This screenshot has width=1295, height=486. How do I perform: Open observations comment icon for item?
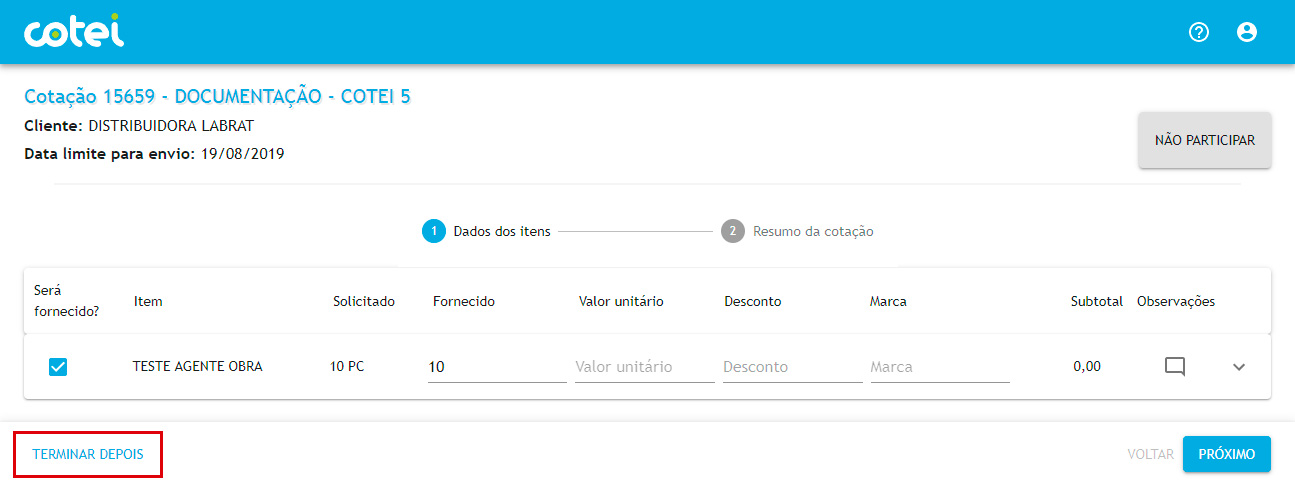click(x=1175, y=367)
